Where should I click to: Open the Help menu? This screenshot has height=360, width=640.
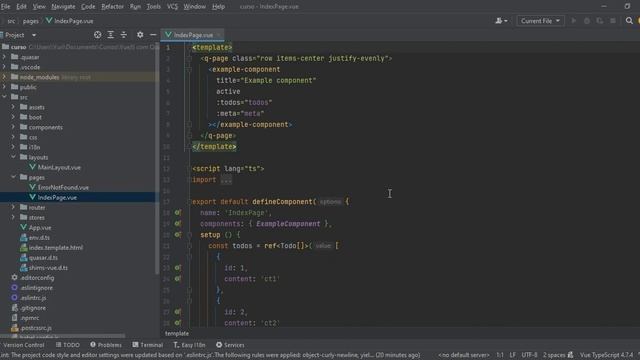[218, 7]
